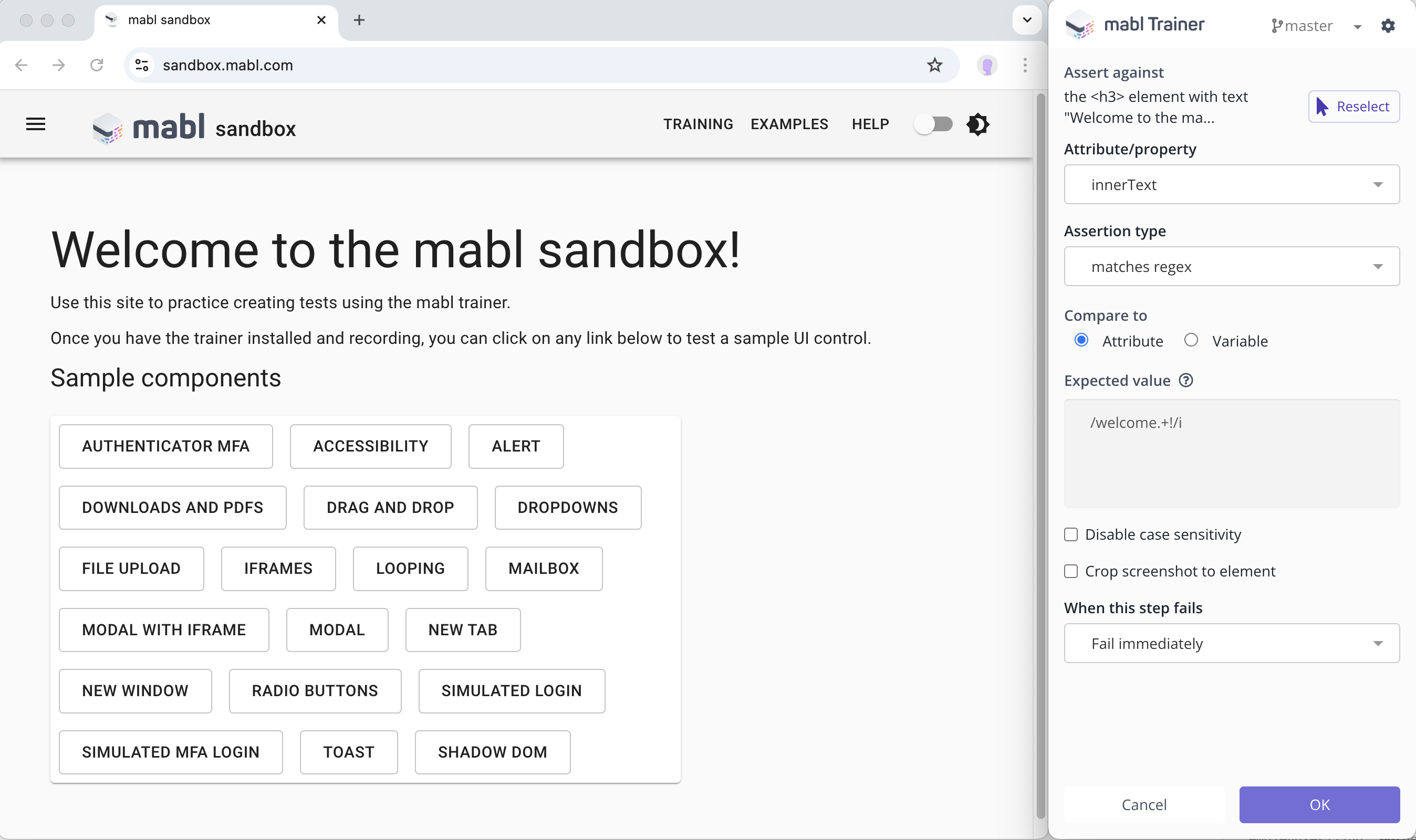Click the brightness theme icon
The height and width of the screenshot is (840, 1416).
click(978, 124)
